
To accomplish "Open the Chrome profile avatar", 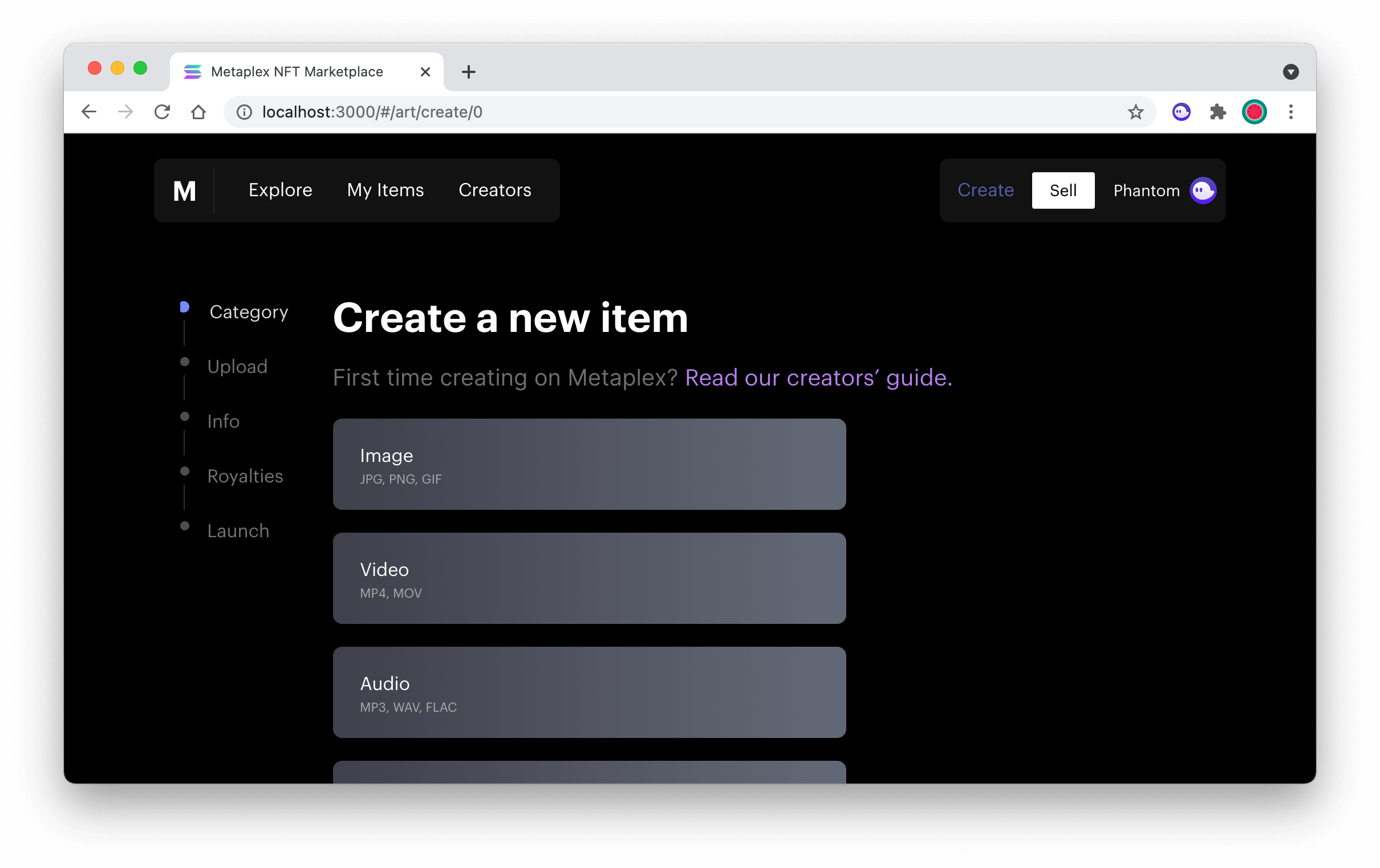I will 1254,112.
